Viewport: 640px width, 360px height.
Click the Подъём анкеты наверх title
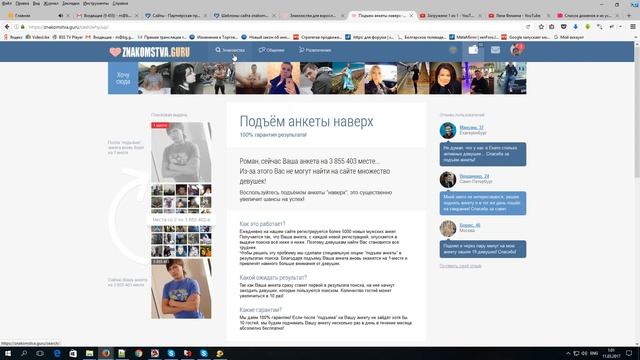pos(306,121)
